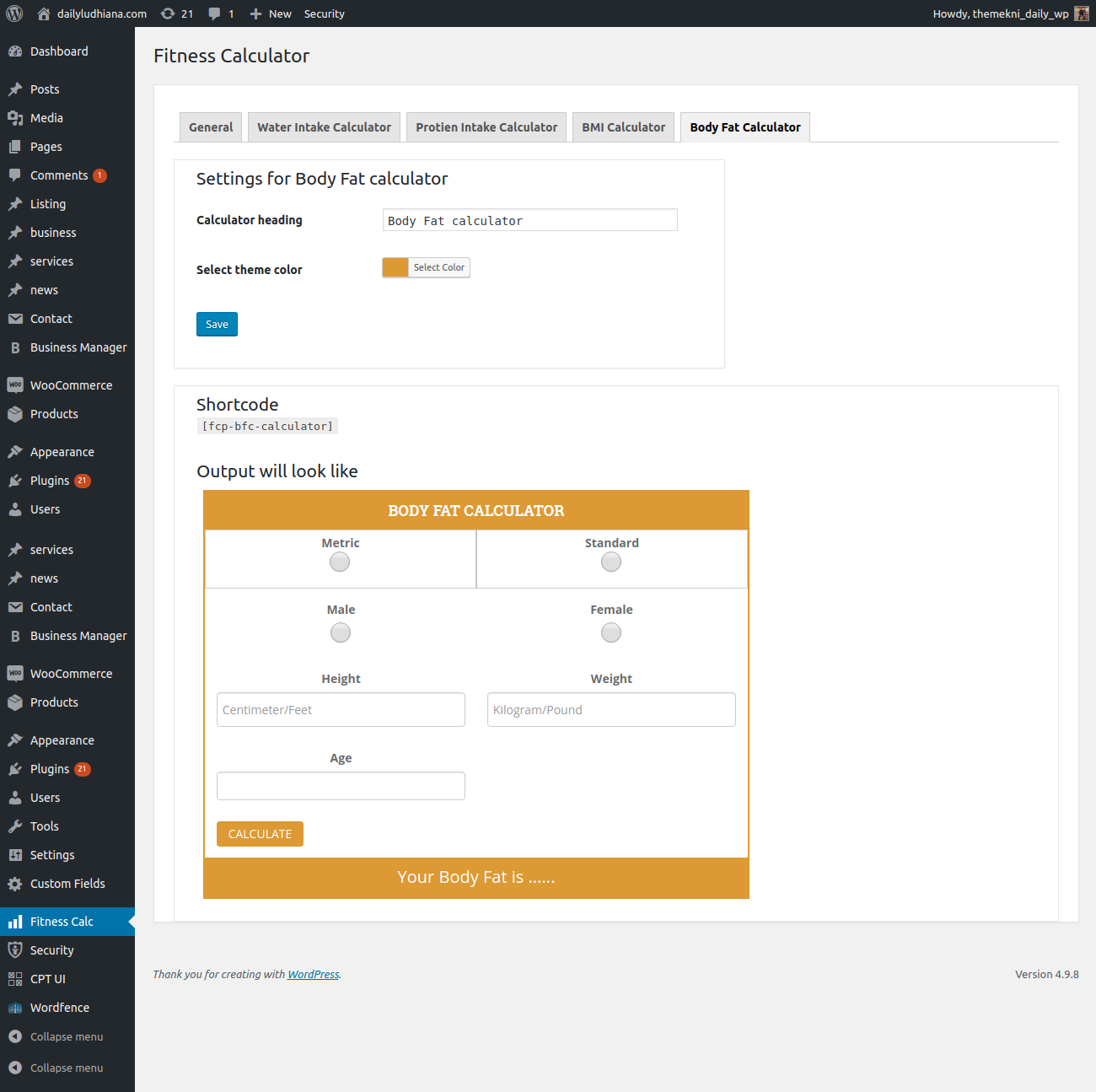
Task: Open the Wordfence icon in sidebar
Action: (x=15, y=1008)
